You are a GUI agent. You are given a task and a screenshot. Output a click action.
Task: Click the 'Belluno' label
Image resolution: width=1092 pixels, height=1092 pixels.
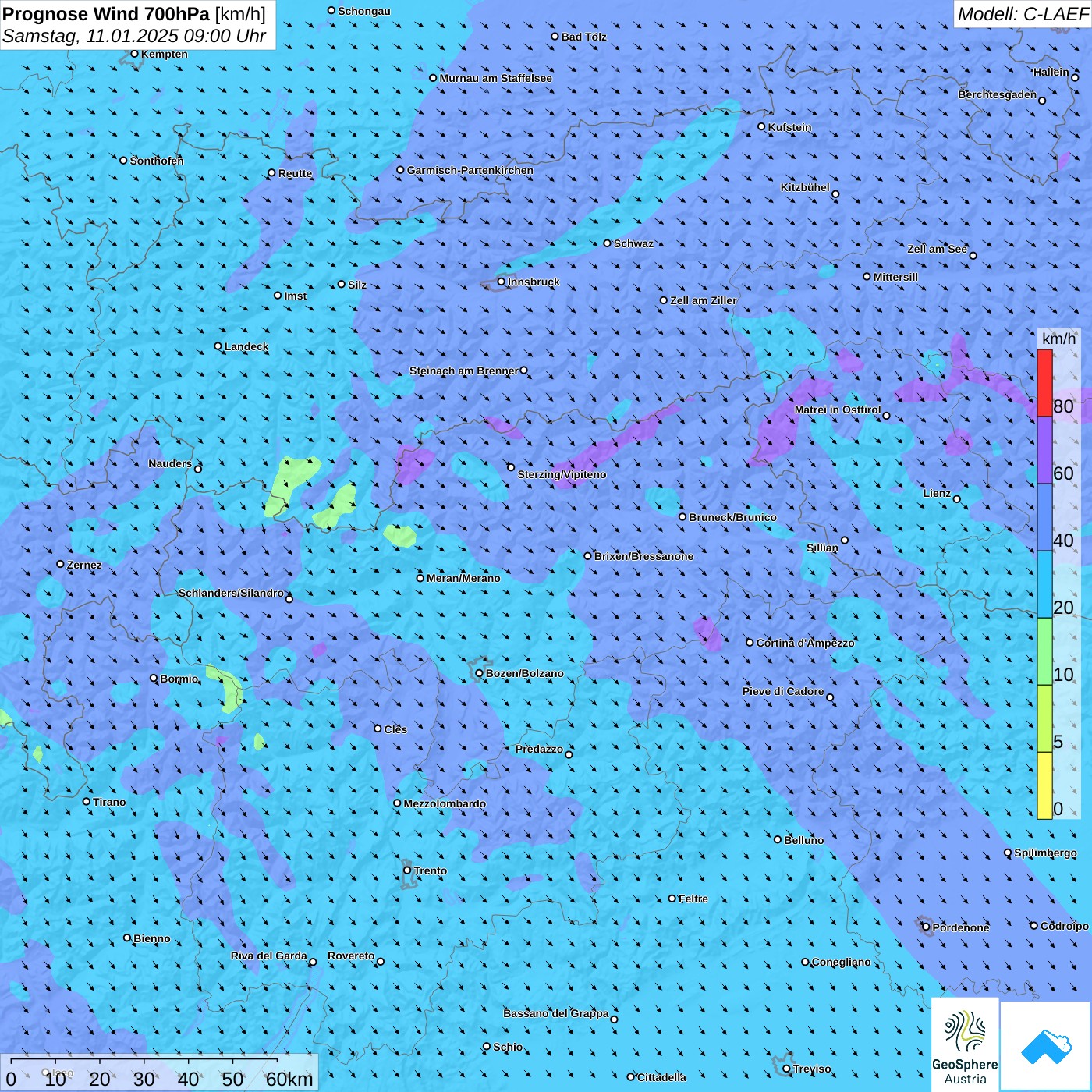coord(803,840)
